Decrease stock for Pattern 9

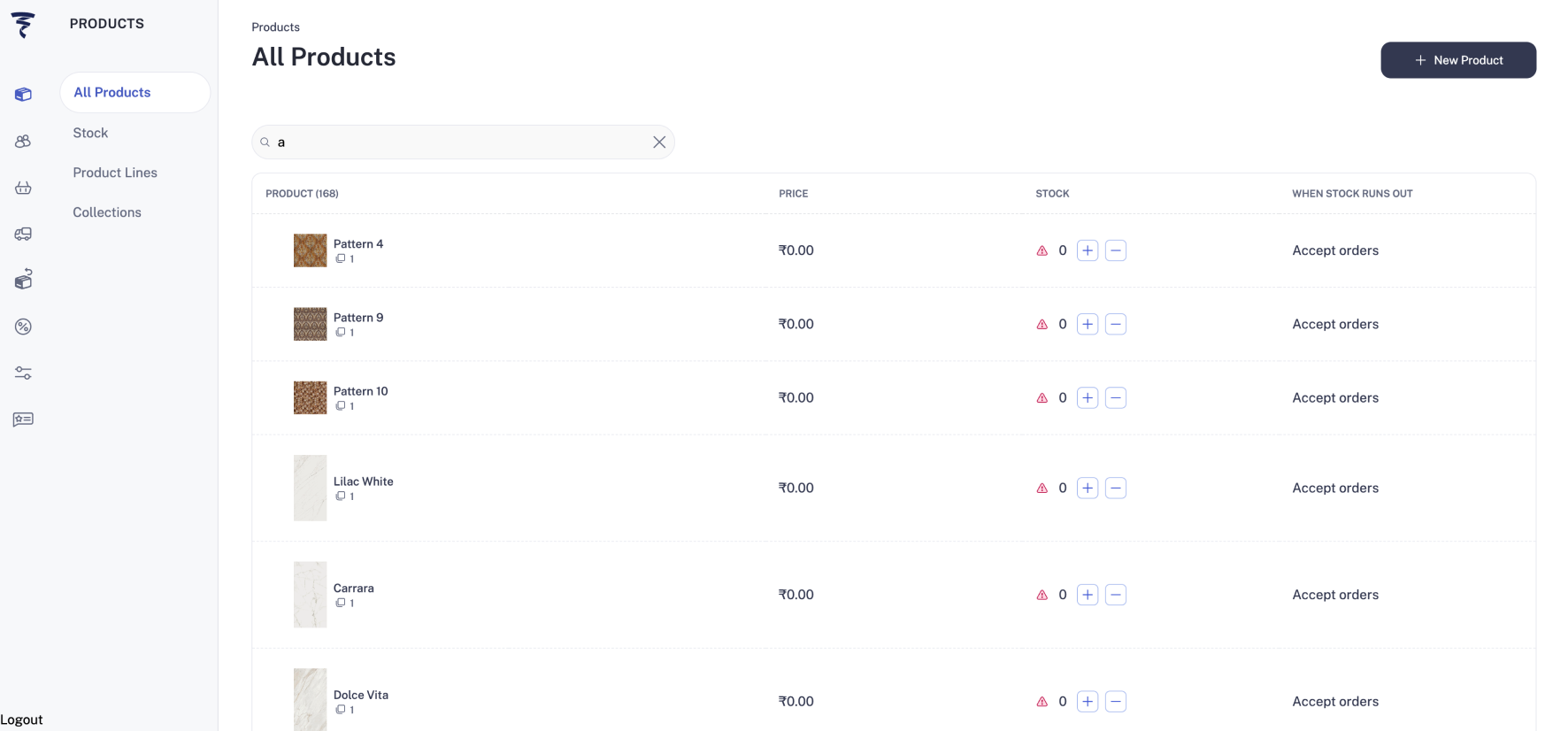(1116, 324)
